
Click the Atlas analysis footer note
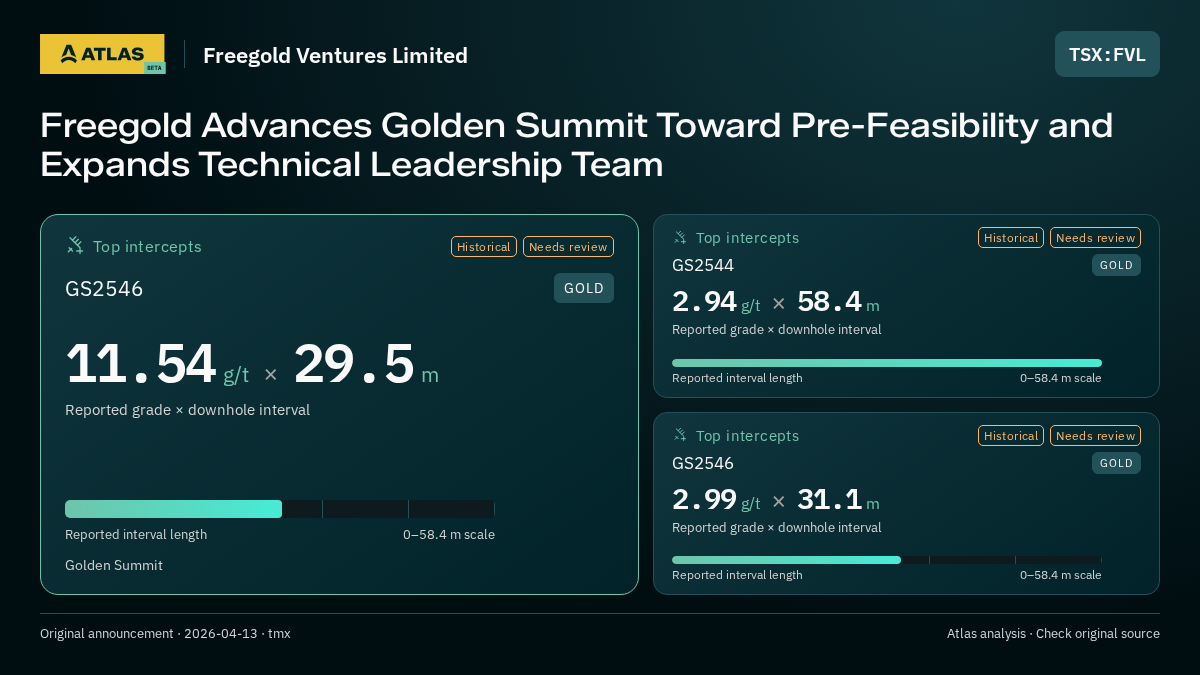coord(1053,633)
